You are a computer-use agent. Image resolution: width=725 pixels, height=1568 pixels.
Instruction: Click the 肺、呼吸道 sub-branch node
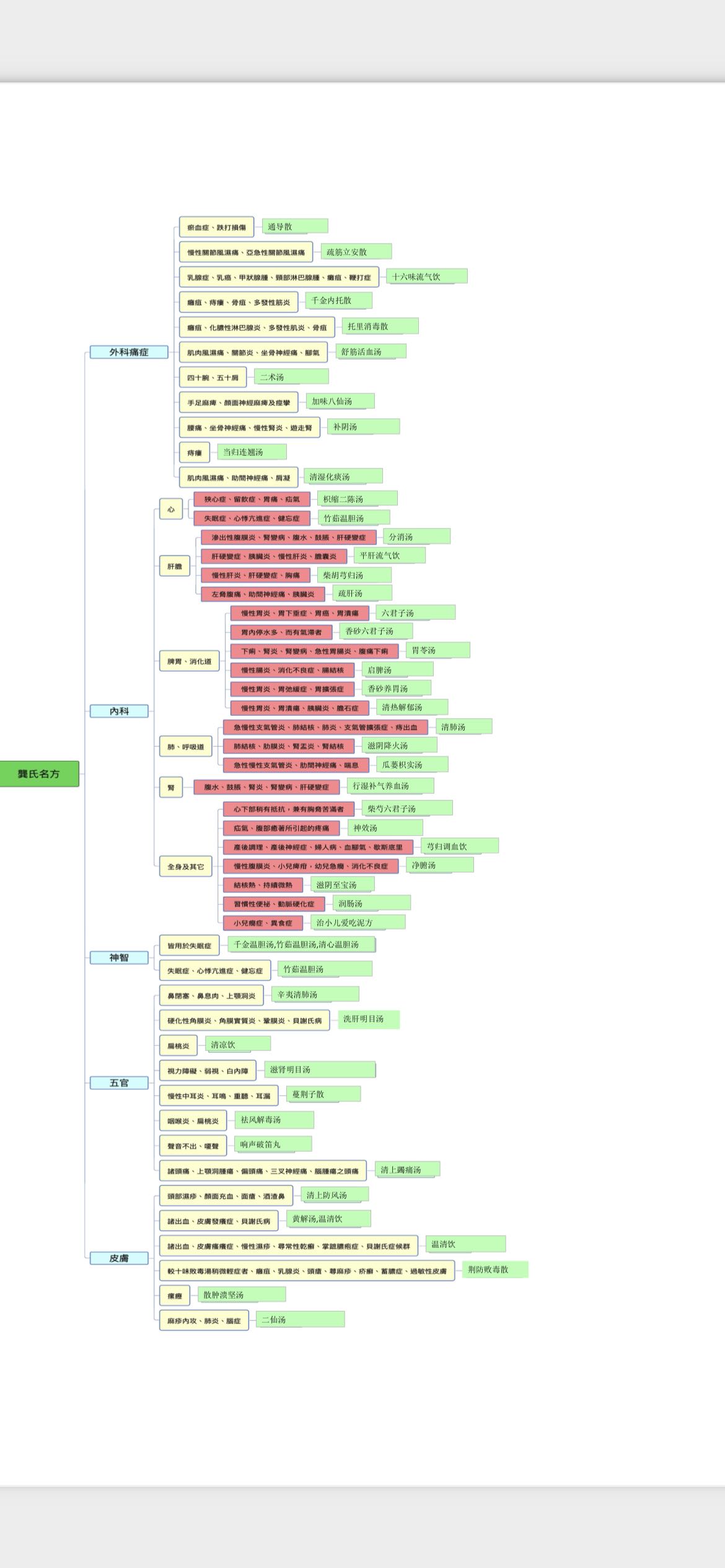tap(185, 747)
